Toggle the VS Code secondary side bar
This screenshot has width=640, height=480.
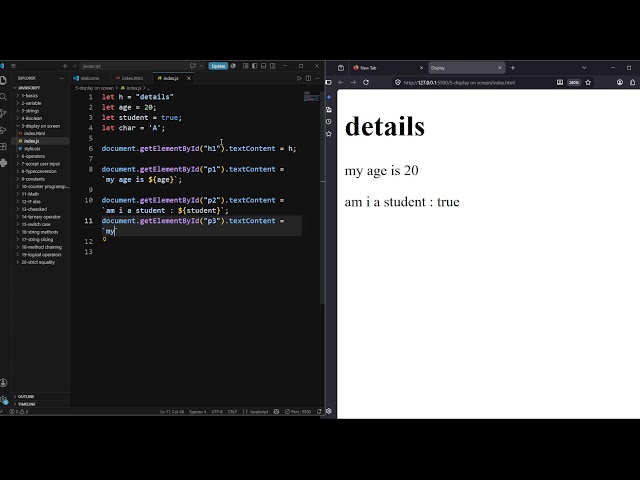click(x=273, y=66)
